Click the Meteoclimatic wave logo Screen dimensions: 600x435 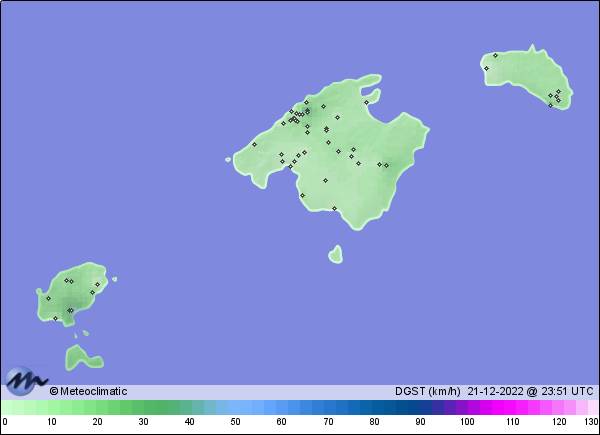[26, 381]
